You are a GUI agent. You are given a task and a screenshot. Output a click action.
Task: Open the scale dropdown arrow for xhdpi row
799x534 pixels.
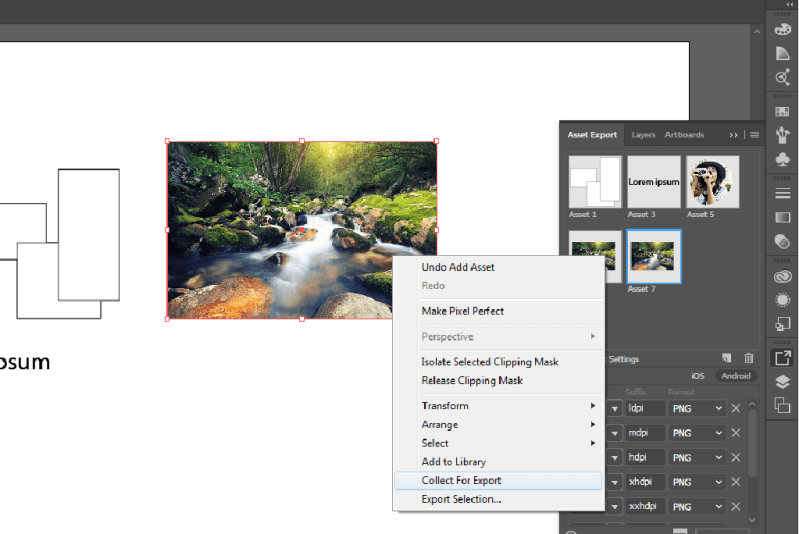click(615, 482)
